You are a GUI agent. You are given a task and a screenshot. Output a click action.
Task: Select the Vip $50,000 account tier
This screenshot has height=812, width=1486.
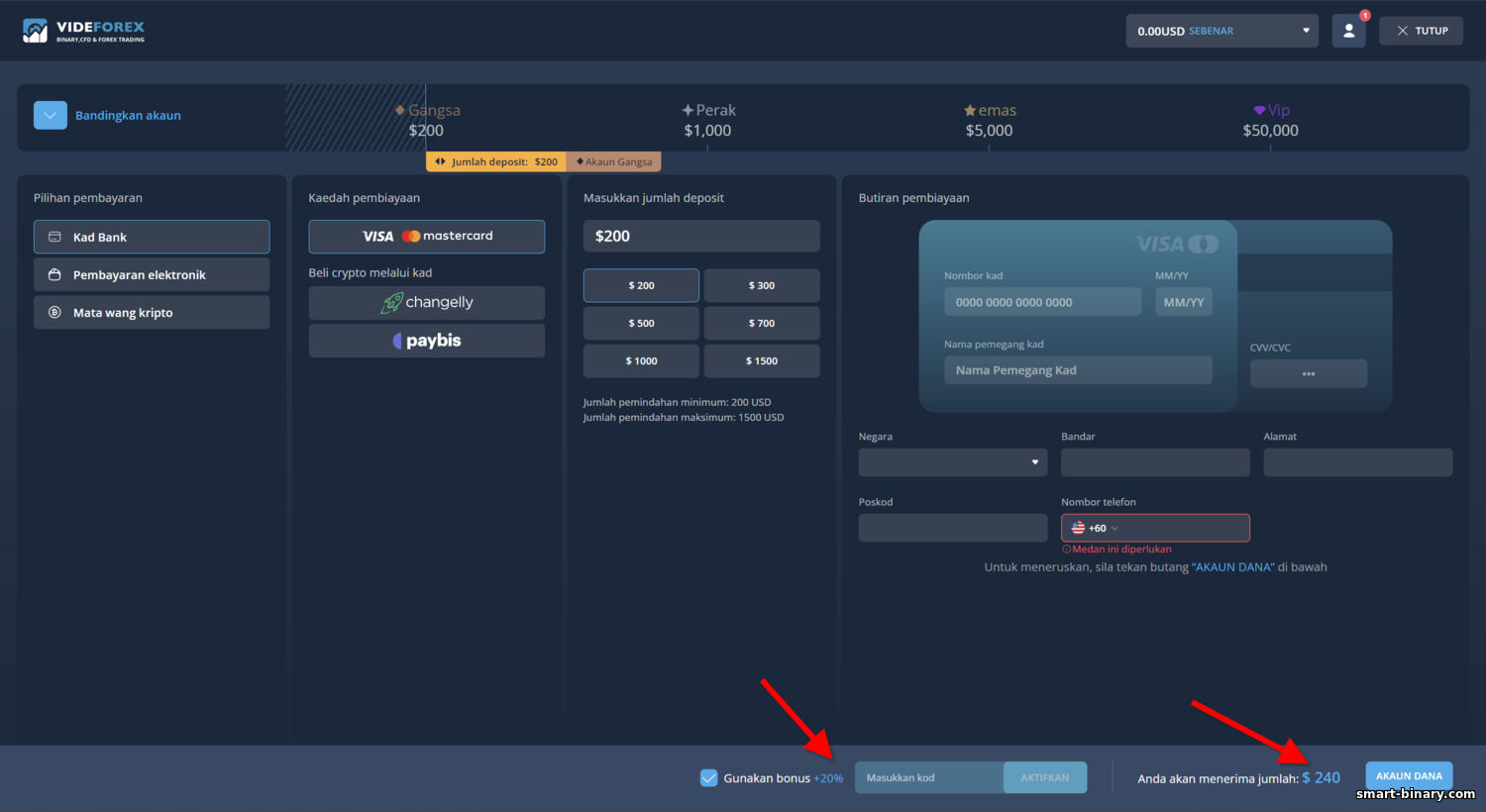(1271, 120)
